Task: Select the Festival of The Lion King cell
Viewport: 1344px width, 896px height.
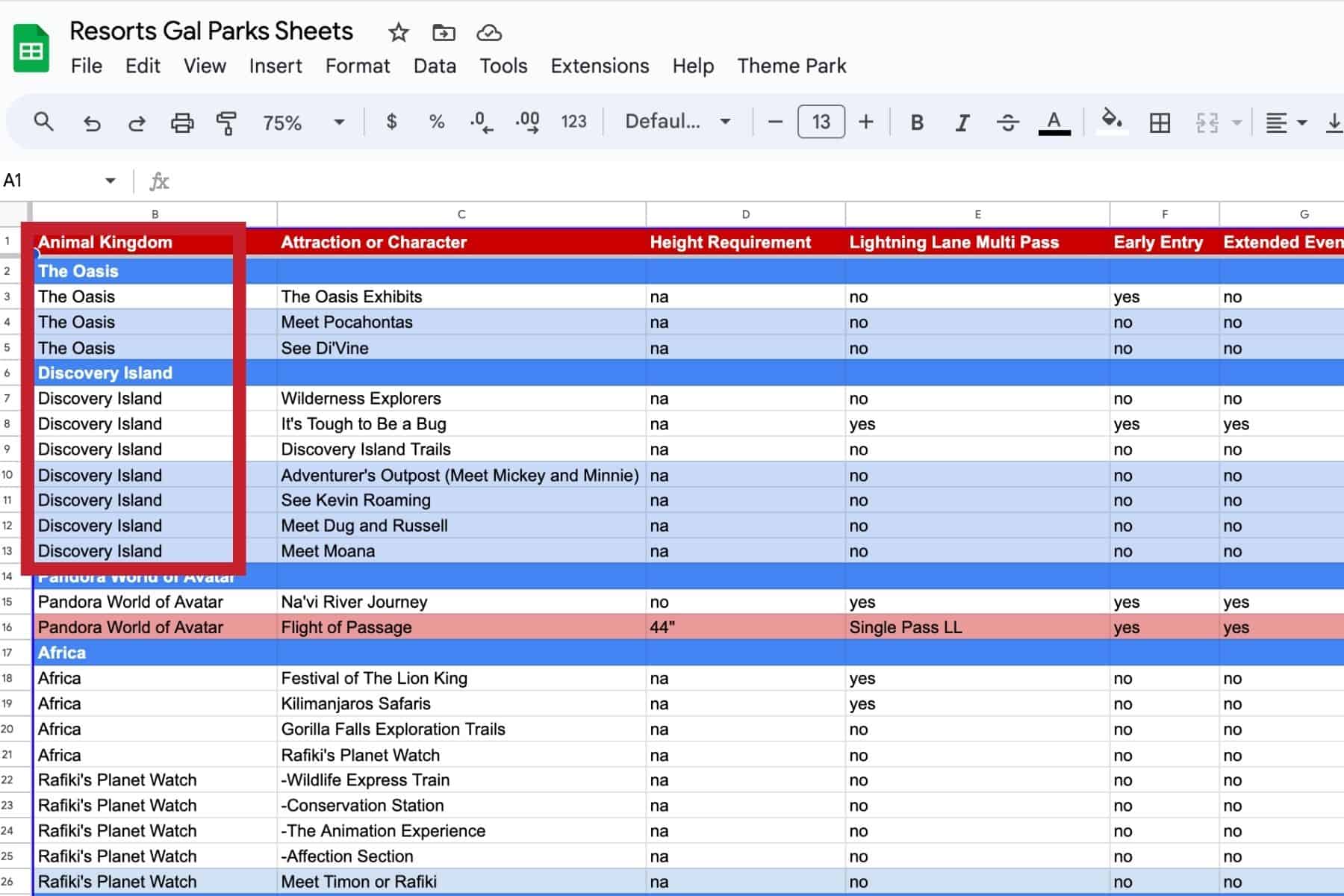Action: pos(461,678)
